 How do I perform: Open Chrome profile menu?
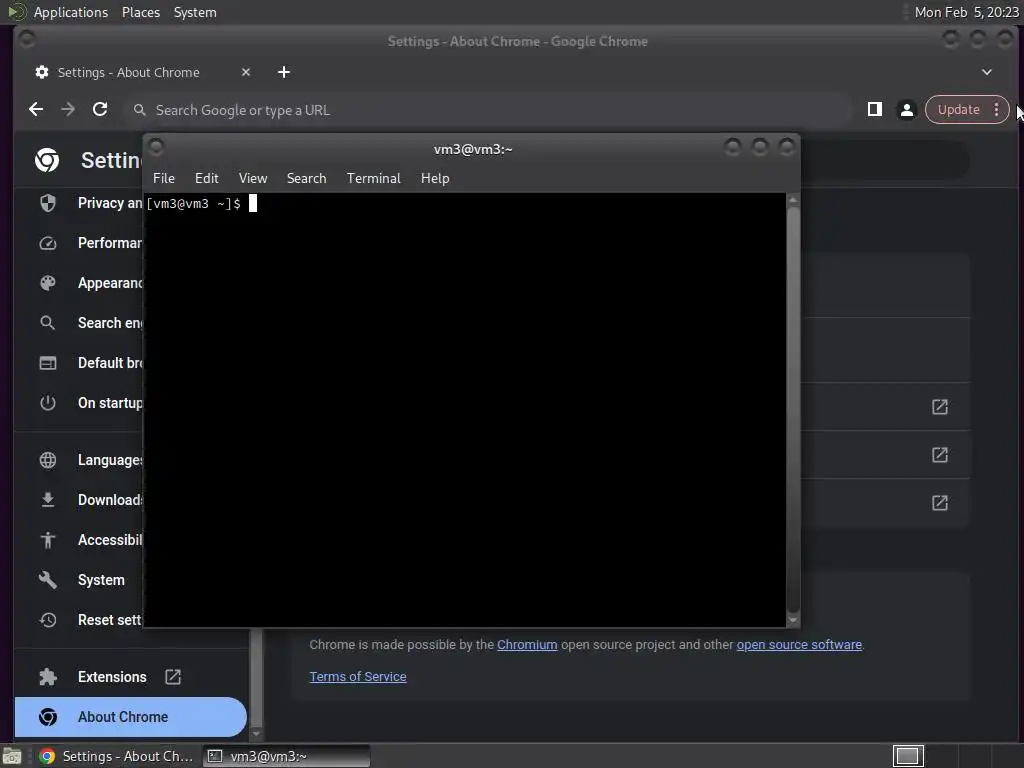[x=906, y=110]
